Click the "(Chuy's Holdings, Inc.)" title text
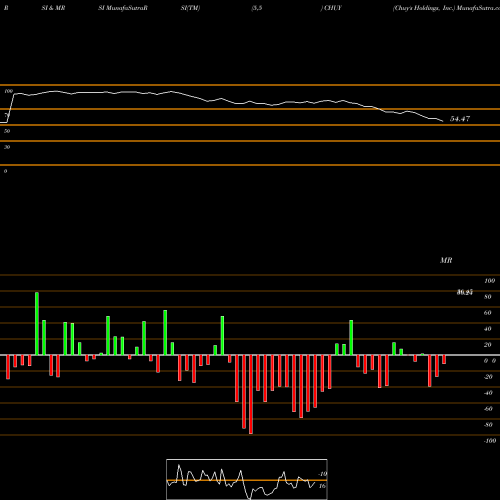This screenshot has width=500, height=500. pos(424,8)
